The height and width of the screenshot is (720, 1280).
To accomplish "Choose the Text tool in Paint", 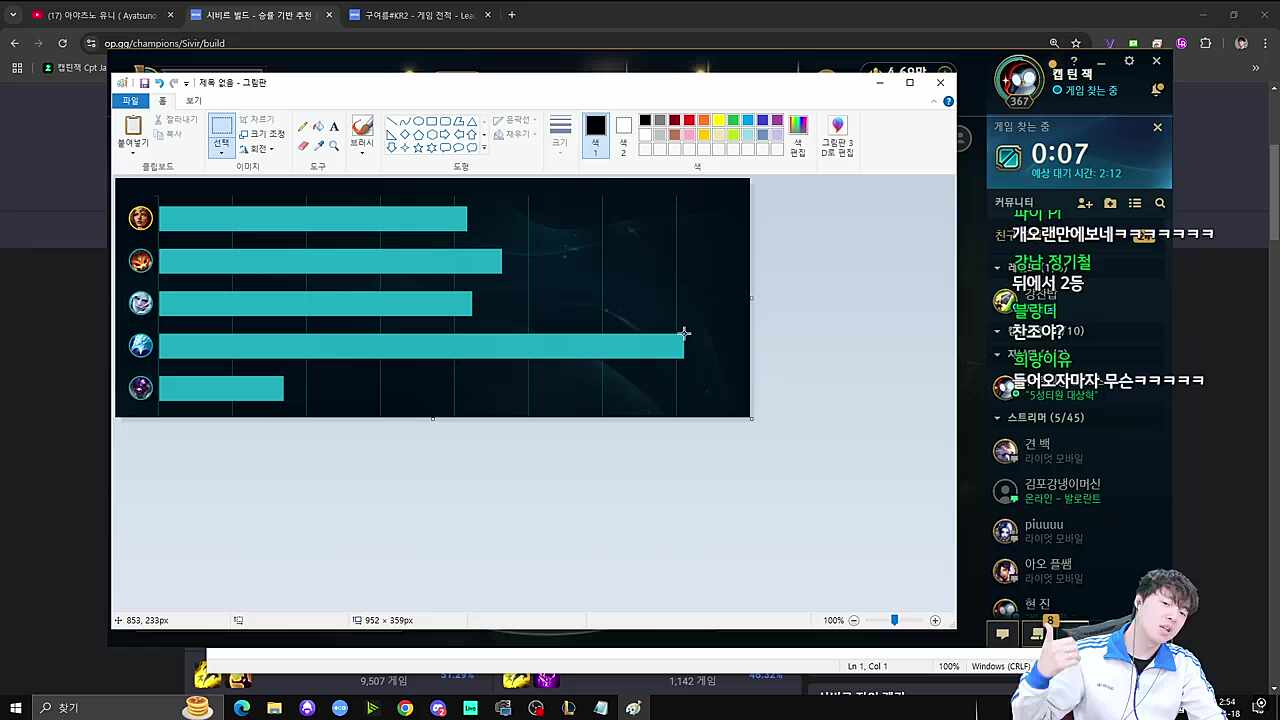I will [334, 127].
